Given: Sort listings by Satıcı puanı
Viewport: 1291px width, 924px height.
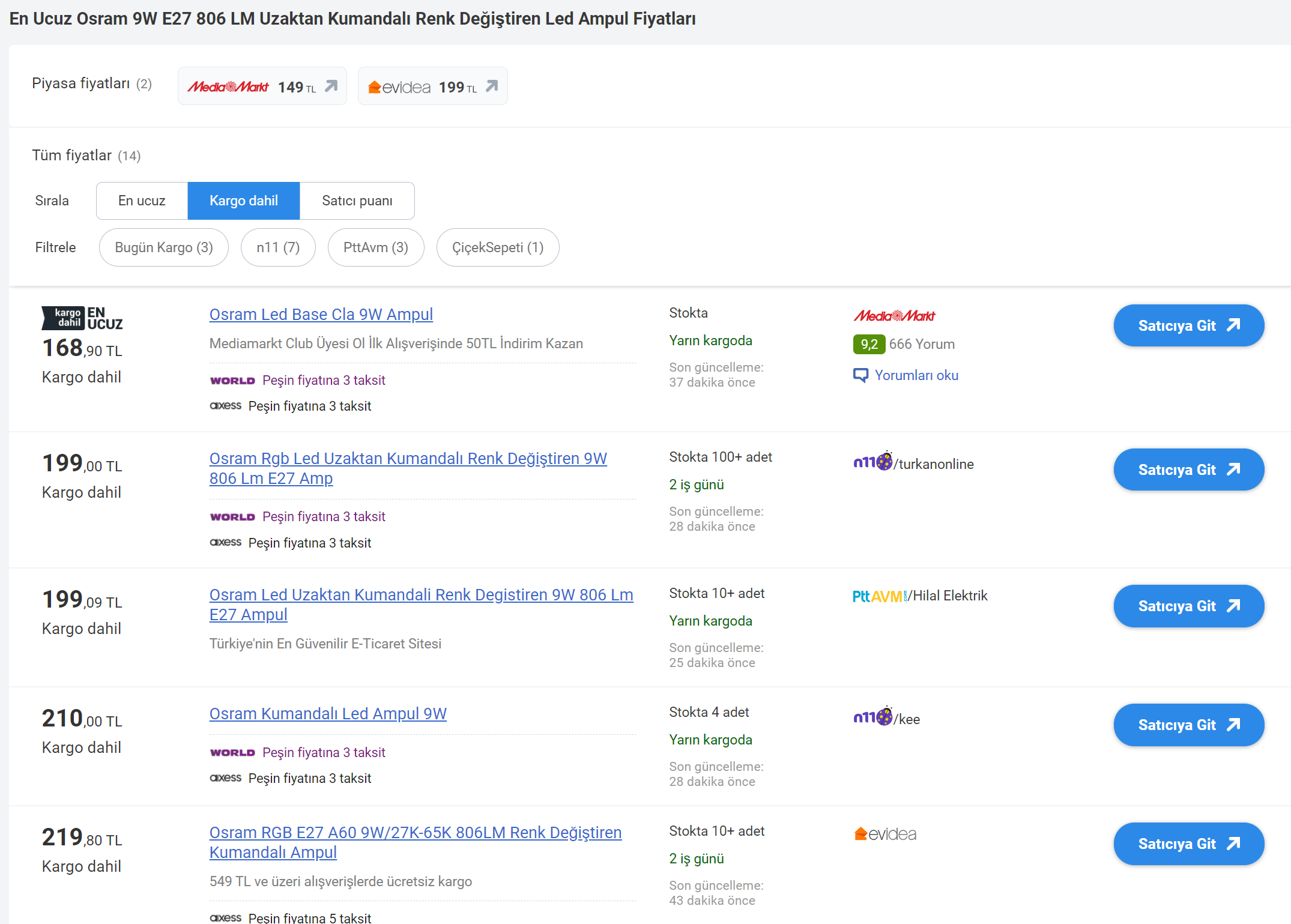Looking at the screenshot, I should (x=357, y=201).
